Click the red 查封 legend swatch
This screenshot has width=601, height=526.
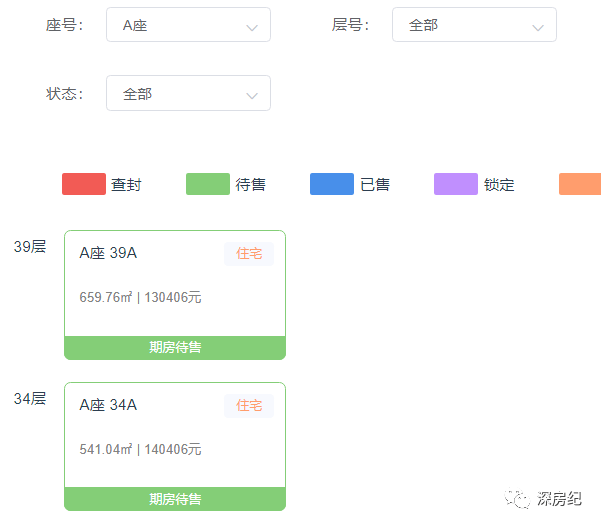click(83, 184)
